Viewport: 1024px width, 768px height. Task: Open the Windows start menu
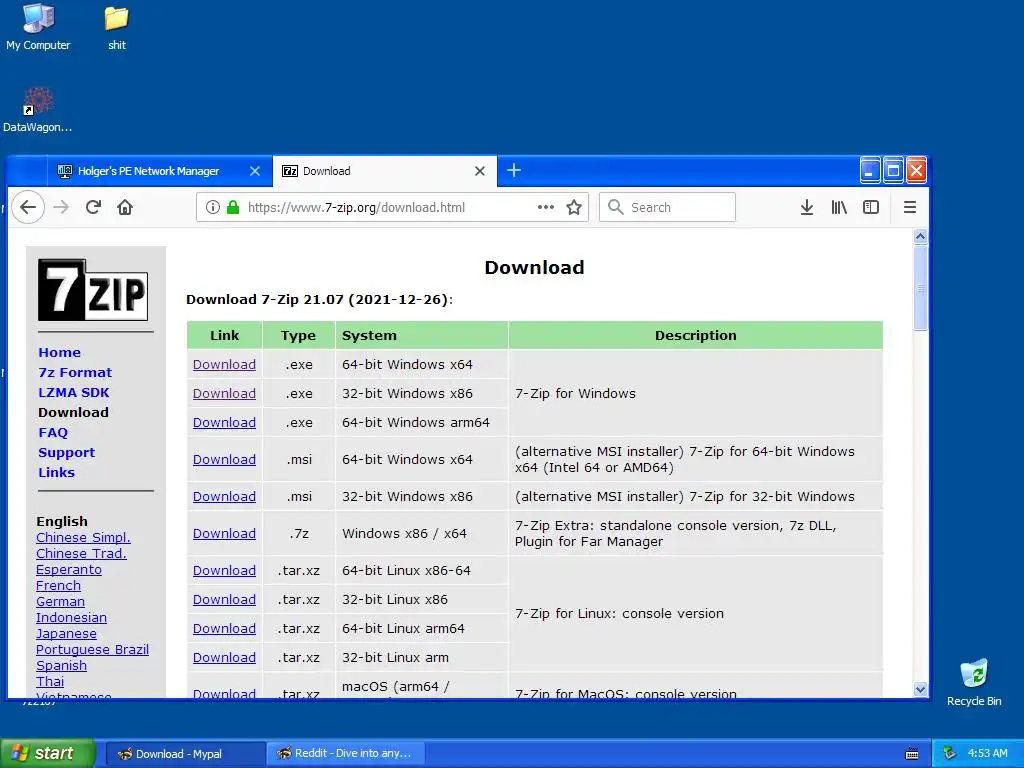coord(48,753)
